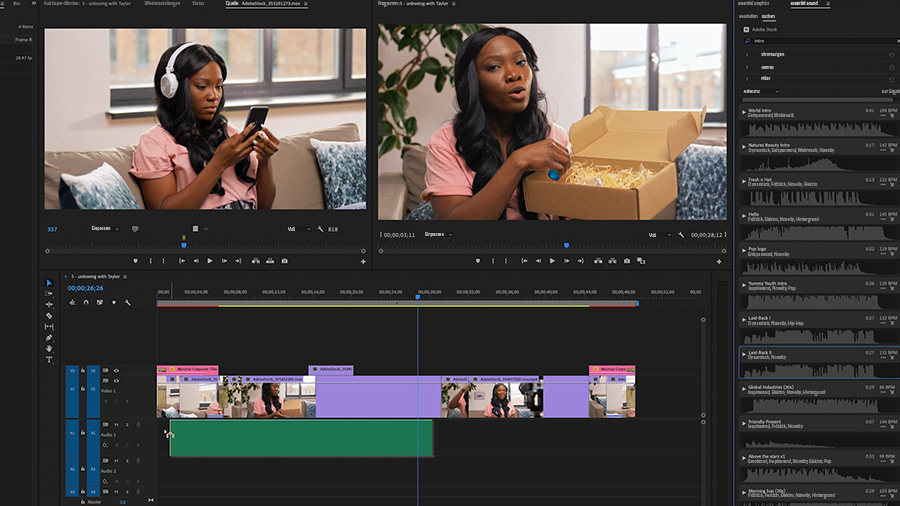Export frame from Source monitor camera icon
The height and width of the screenshot is (506, 900).
point(284,261)
